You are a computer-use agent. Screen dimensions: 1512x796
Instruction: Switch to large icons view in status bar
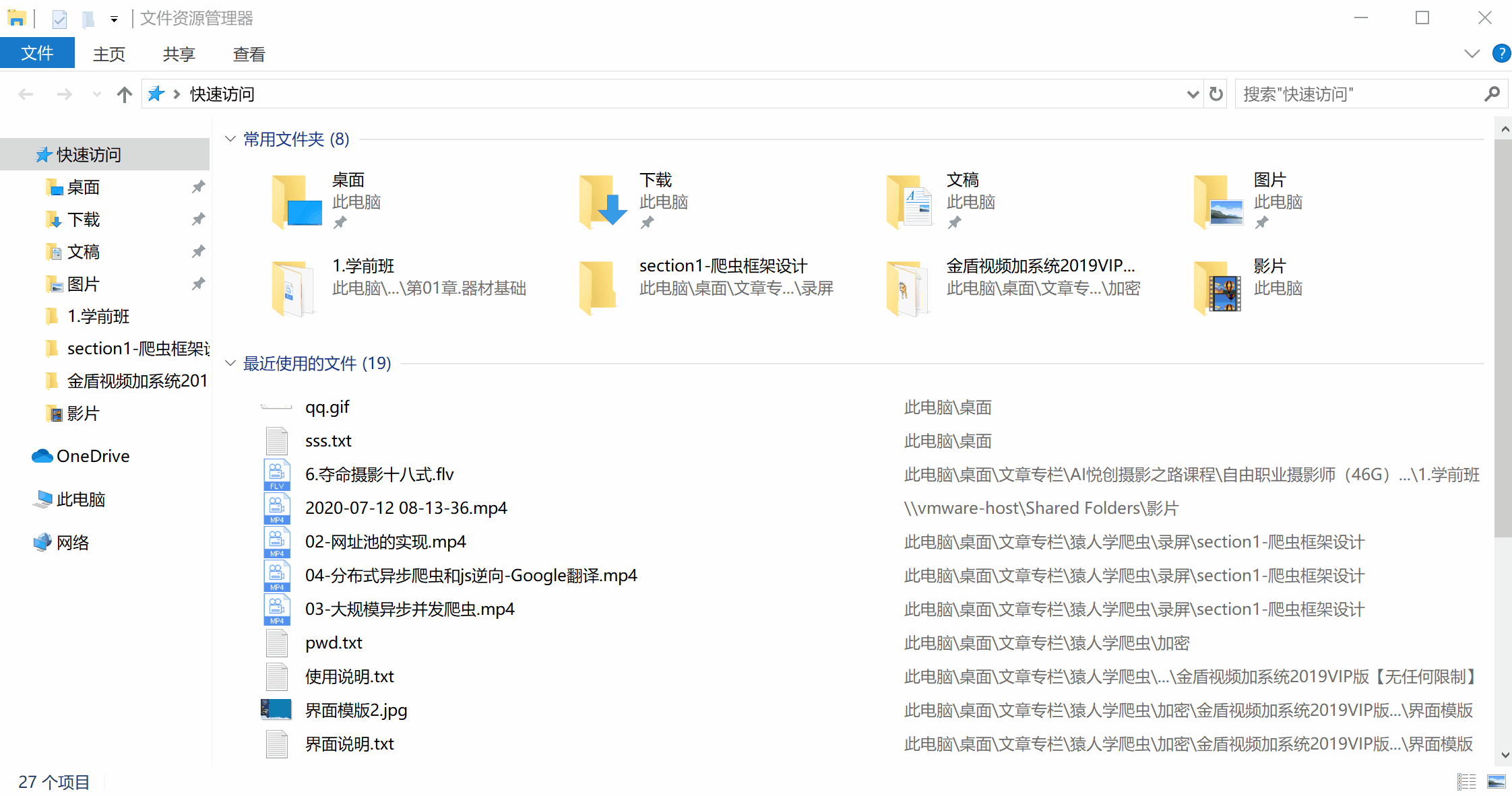click(1497, 782)
